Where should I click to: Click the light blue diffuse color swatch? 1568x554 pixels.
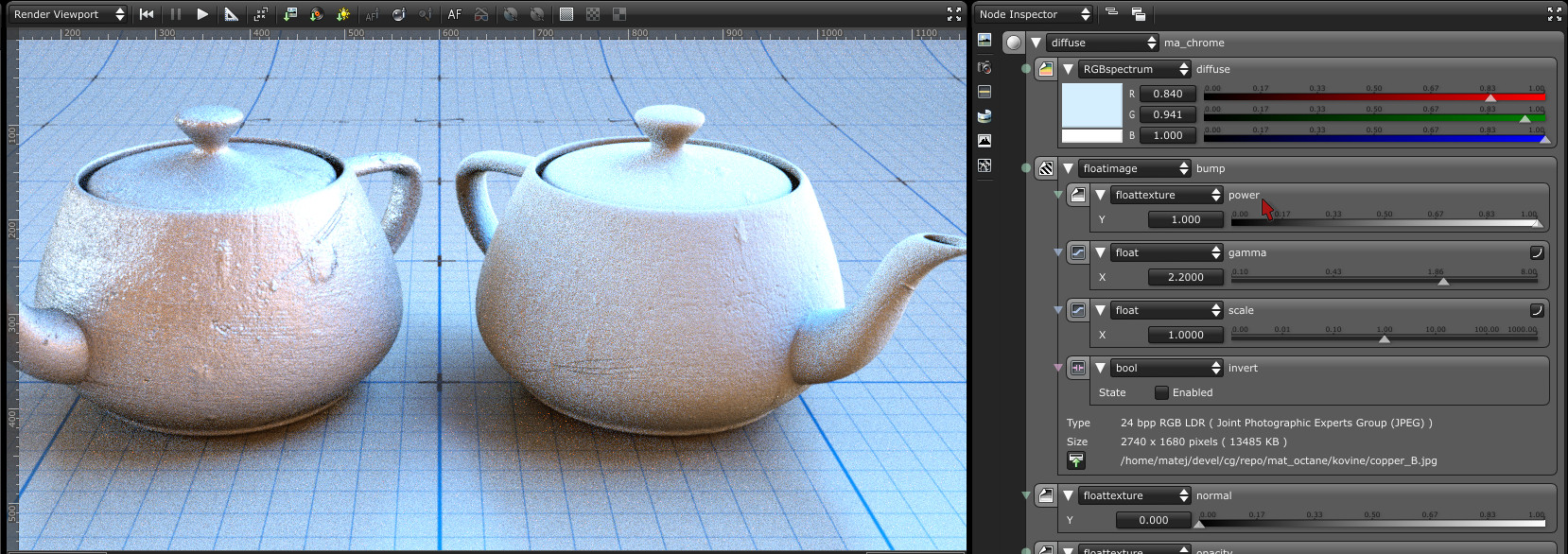pos(1091,105)
